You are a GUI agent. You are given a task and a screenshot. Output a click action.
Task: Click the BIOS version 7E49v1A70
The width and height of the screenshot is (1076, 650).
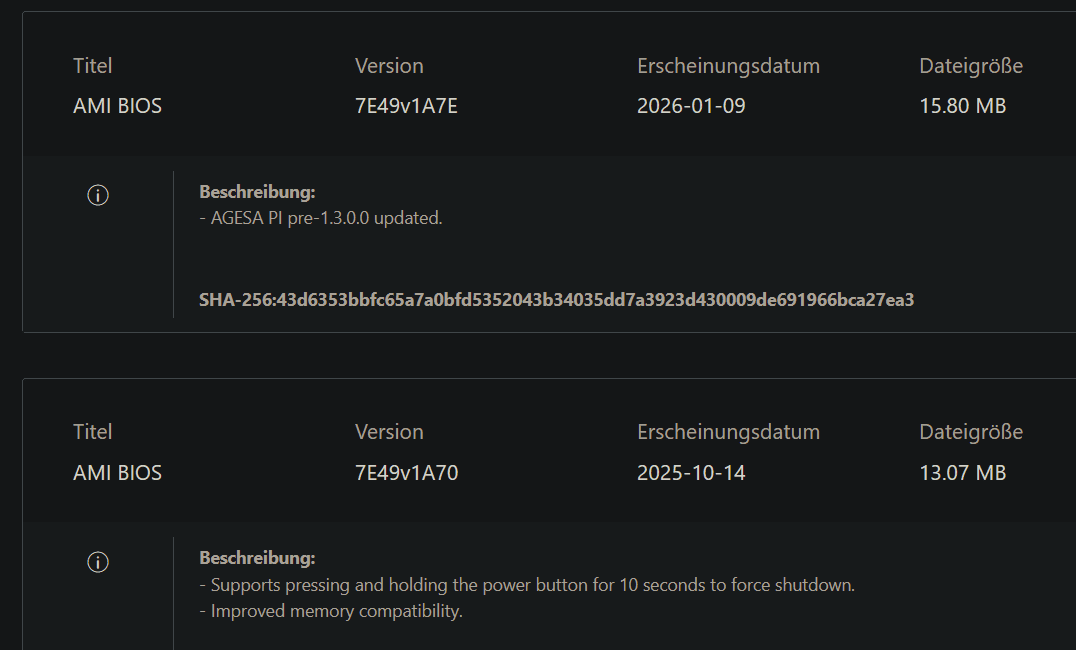(x=406, y=472)
